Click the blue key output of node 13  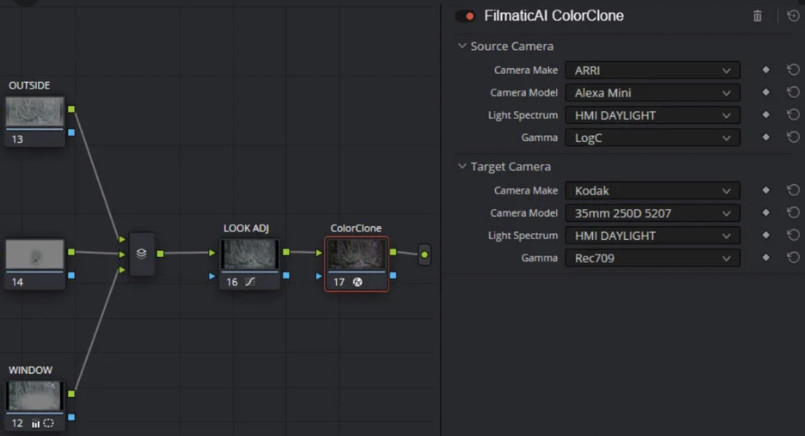click(71, 132)
